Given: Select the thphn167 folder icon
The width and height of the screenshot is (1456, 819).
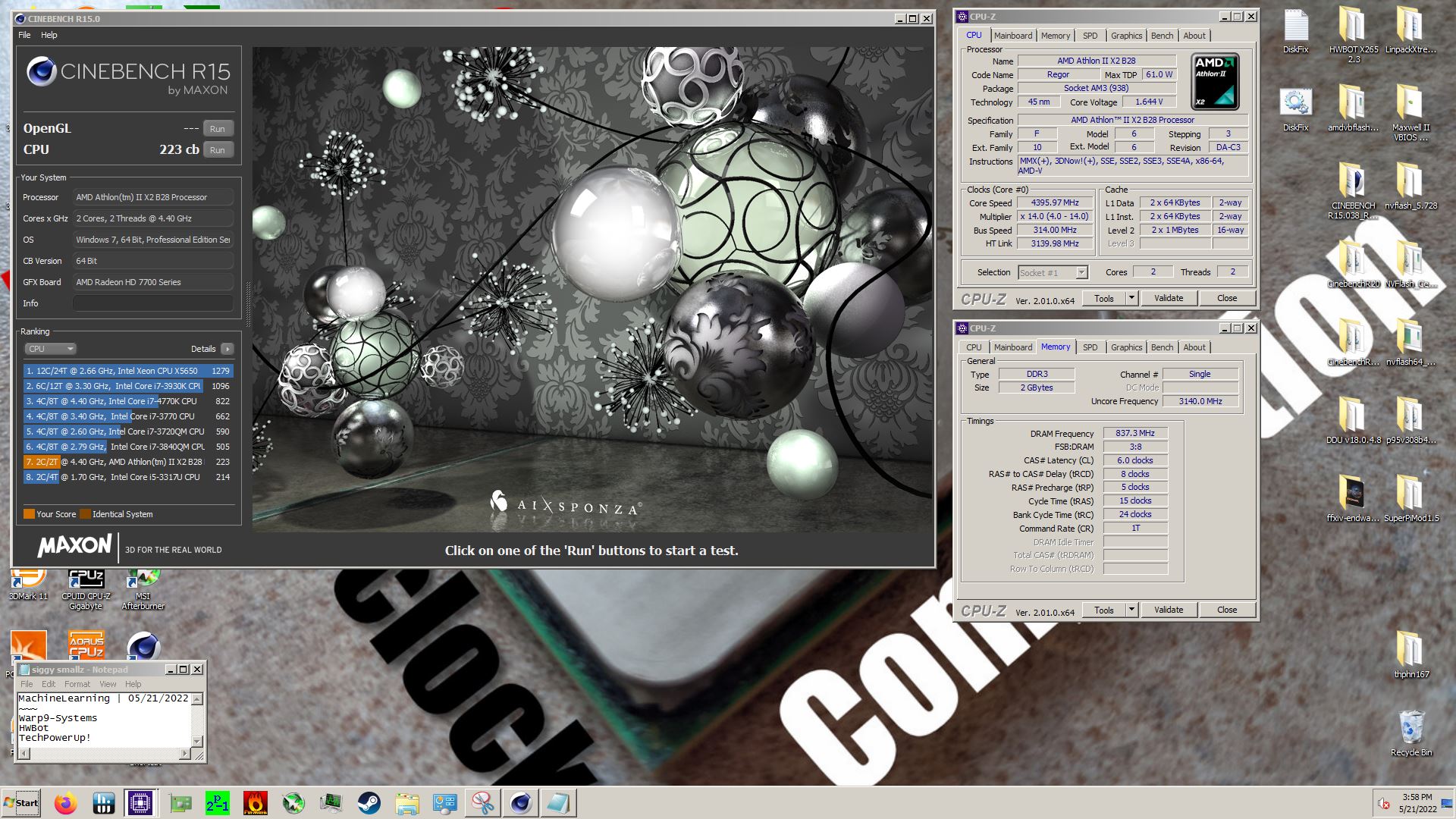Looking at the screenshot, I should tap(1410, 654).
